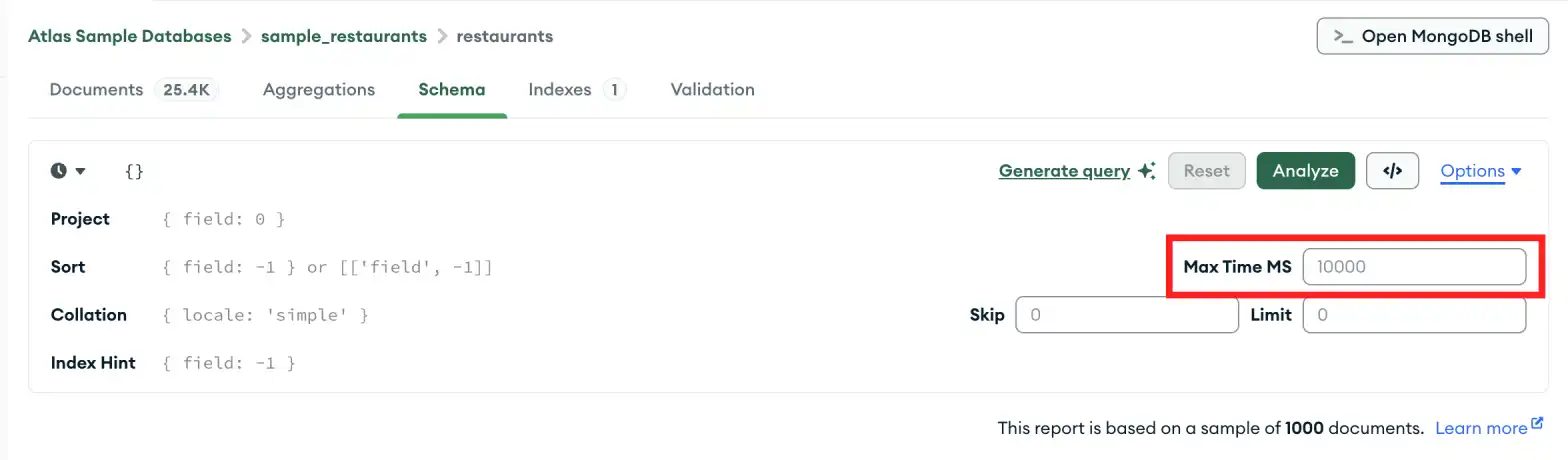Focus the Max Time MS field
This screenshot has width=1568, height=460.
[1414, 267]
